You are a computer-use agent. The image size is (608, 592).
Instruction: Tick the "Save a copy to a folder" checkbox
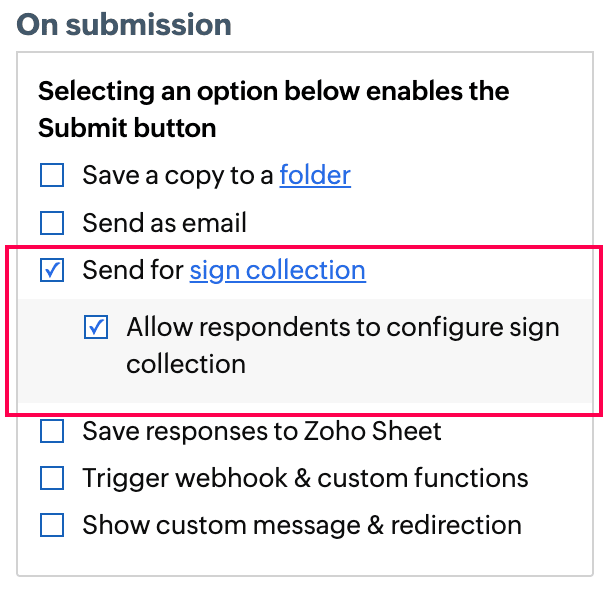[x=52, y=176]
